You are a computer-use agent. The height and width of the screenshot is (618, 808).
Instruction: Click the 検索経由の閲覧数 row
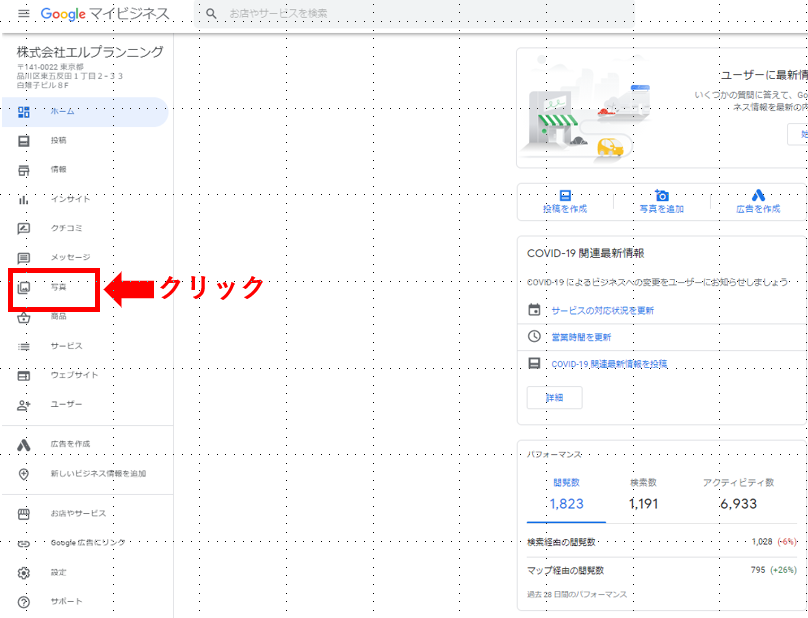coord(662,542)
